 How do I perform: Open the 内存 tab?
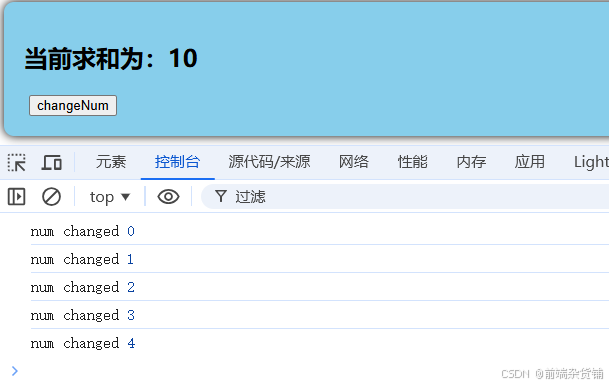(471, 162)
